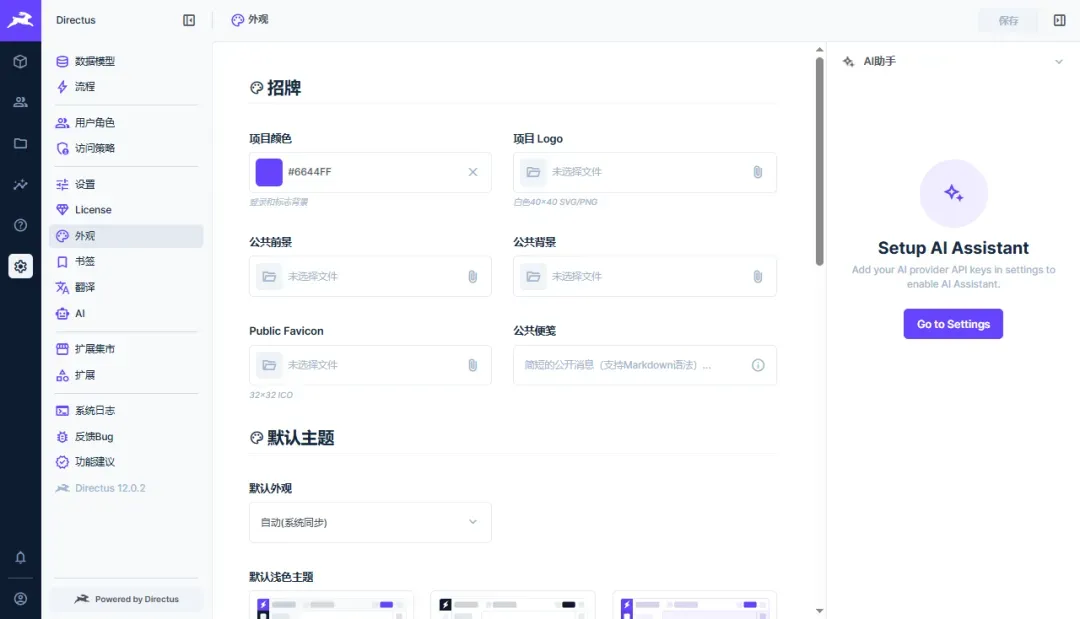Image resolution: width=1080 pixels, height=619 pixels.
Task: Click info icon in 公共便笺 field
Action: pyautogui.click(x=758, y=365)
